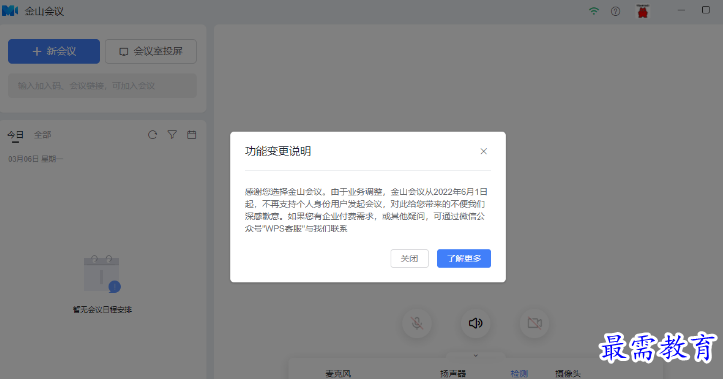723x379 pixels.
Task: Open 会议室投屏 screen casting
Action: click(x=151, y=51)
